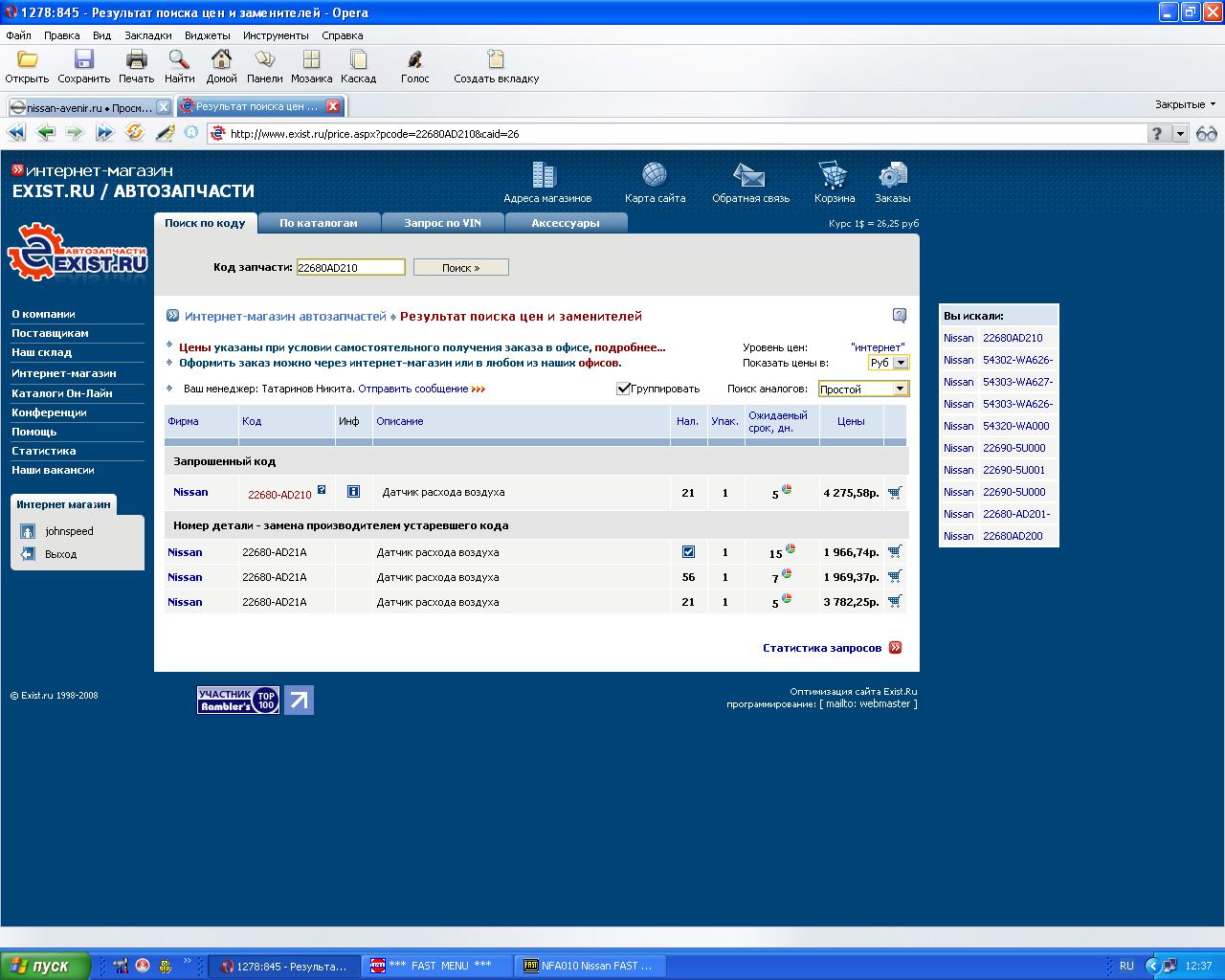Arrange windows with Мозаика icon

pyautogui.click(x=311, y=60)
